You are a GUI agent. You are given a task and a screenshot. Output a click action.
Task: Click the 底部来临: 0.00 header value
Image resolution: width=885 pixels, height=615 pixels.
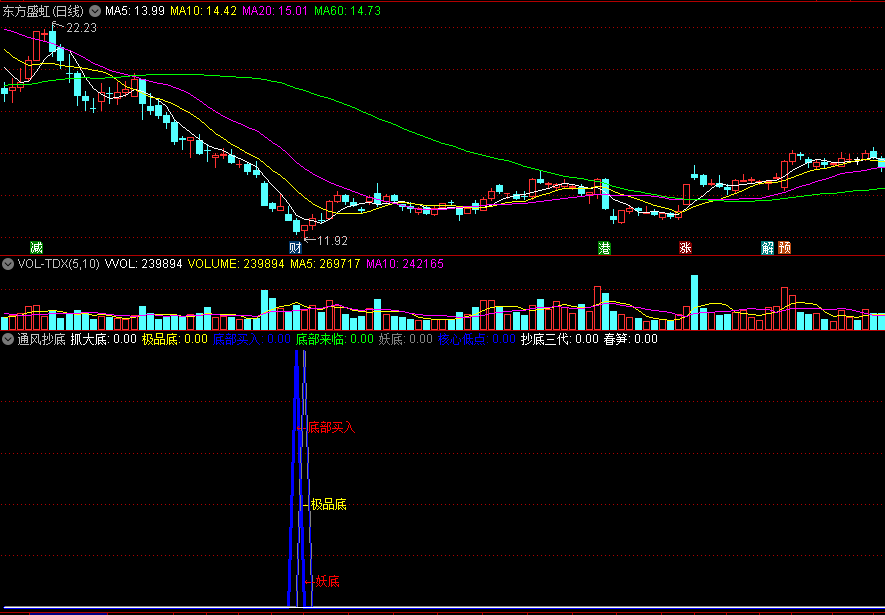(x=335, y=339)
